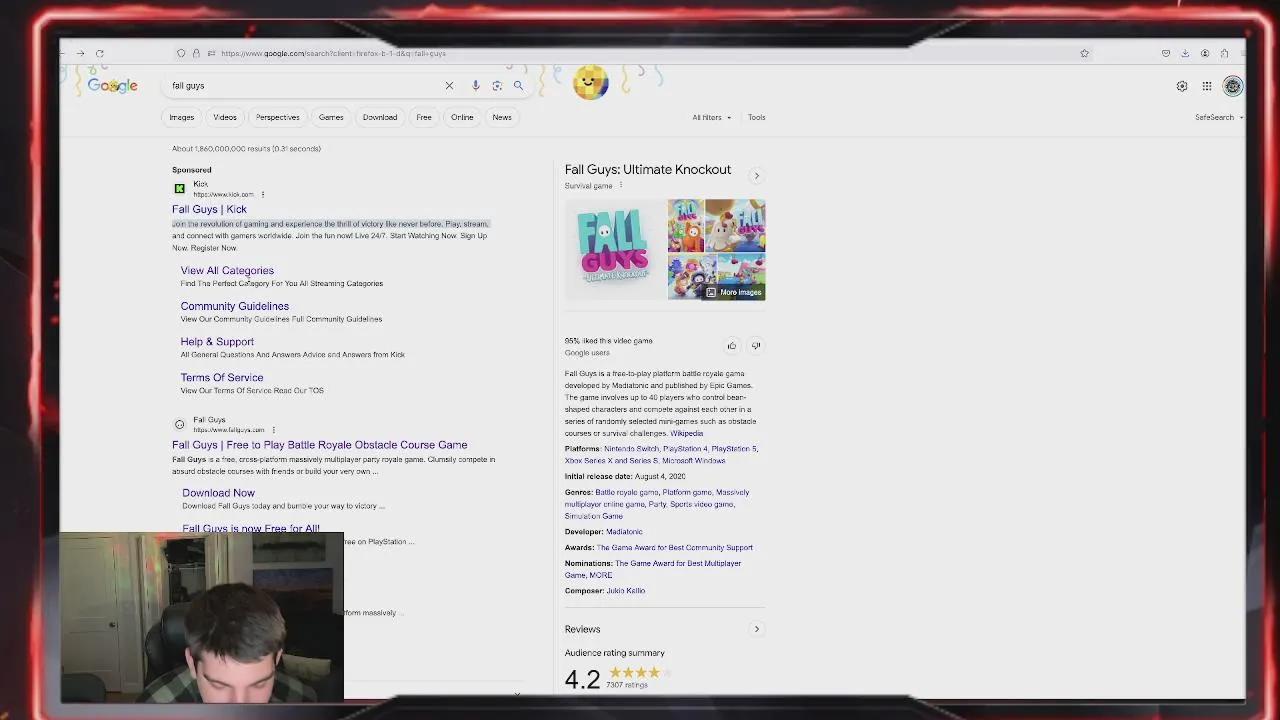Viewport: 1280px width, 720px height.
Task: Click the padlock site security icon
Action: click(196, 53)
